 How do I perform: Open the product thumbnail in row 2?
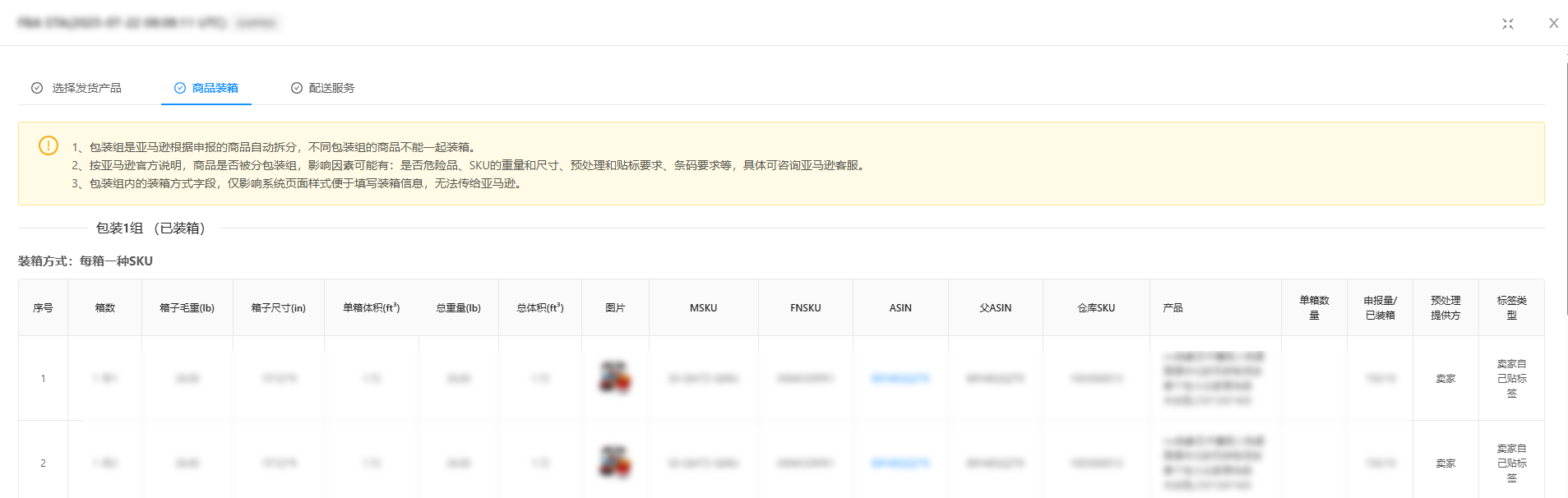pos(615,463)
